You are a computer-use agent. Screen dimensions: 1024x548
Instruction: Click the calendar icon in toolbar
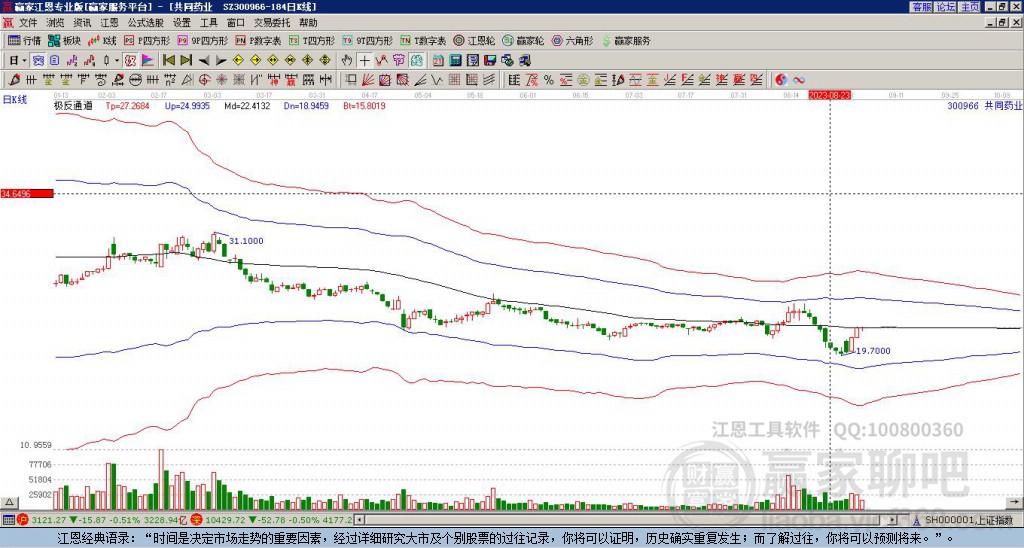tap(438, 60)
